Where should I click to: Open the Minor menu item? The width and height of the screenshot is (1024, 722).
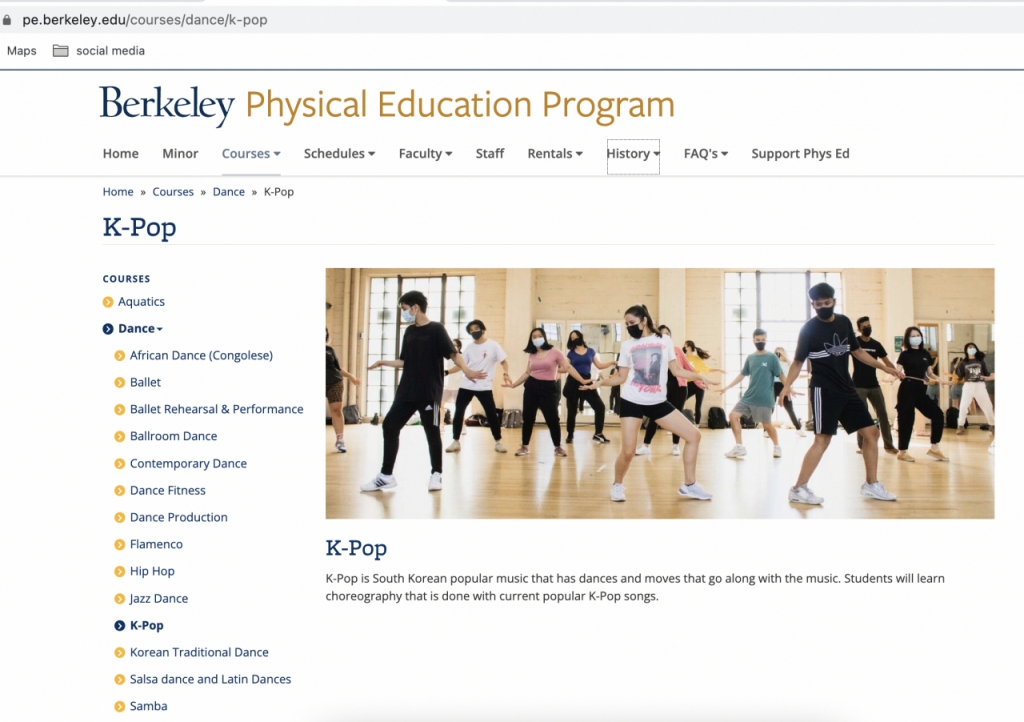pyautogui.click(x=180, y=154)
